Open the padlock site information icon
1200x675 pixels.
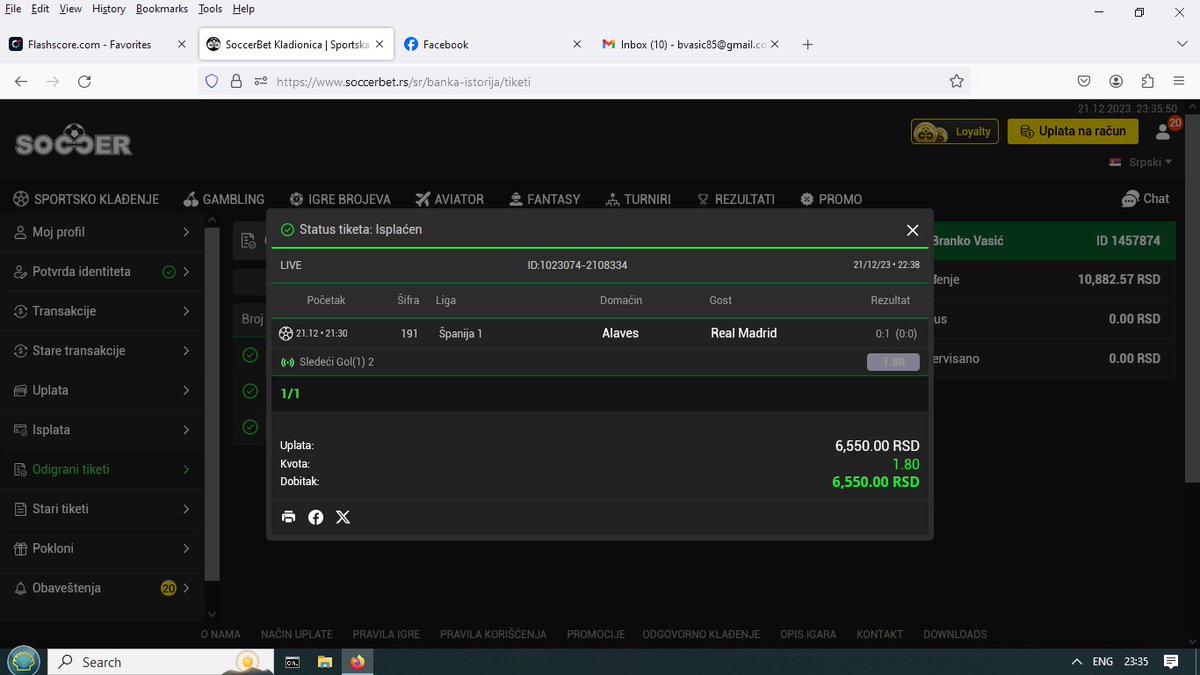click(x=236, y=81)
